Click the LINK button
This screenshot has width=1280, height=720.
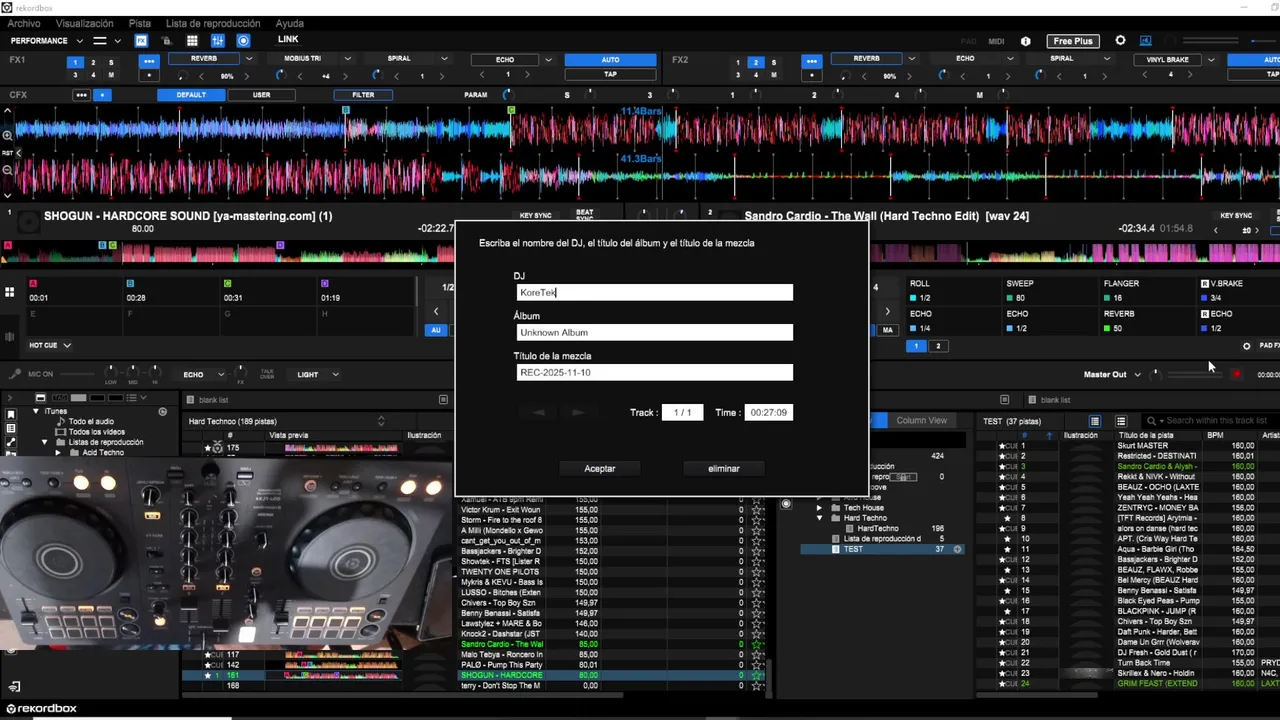pos(288,40)
